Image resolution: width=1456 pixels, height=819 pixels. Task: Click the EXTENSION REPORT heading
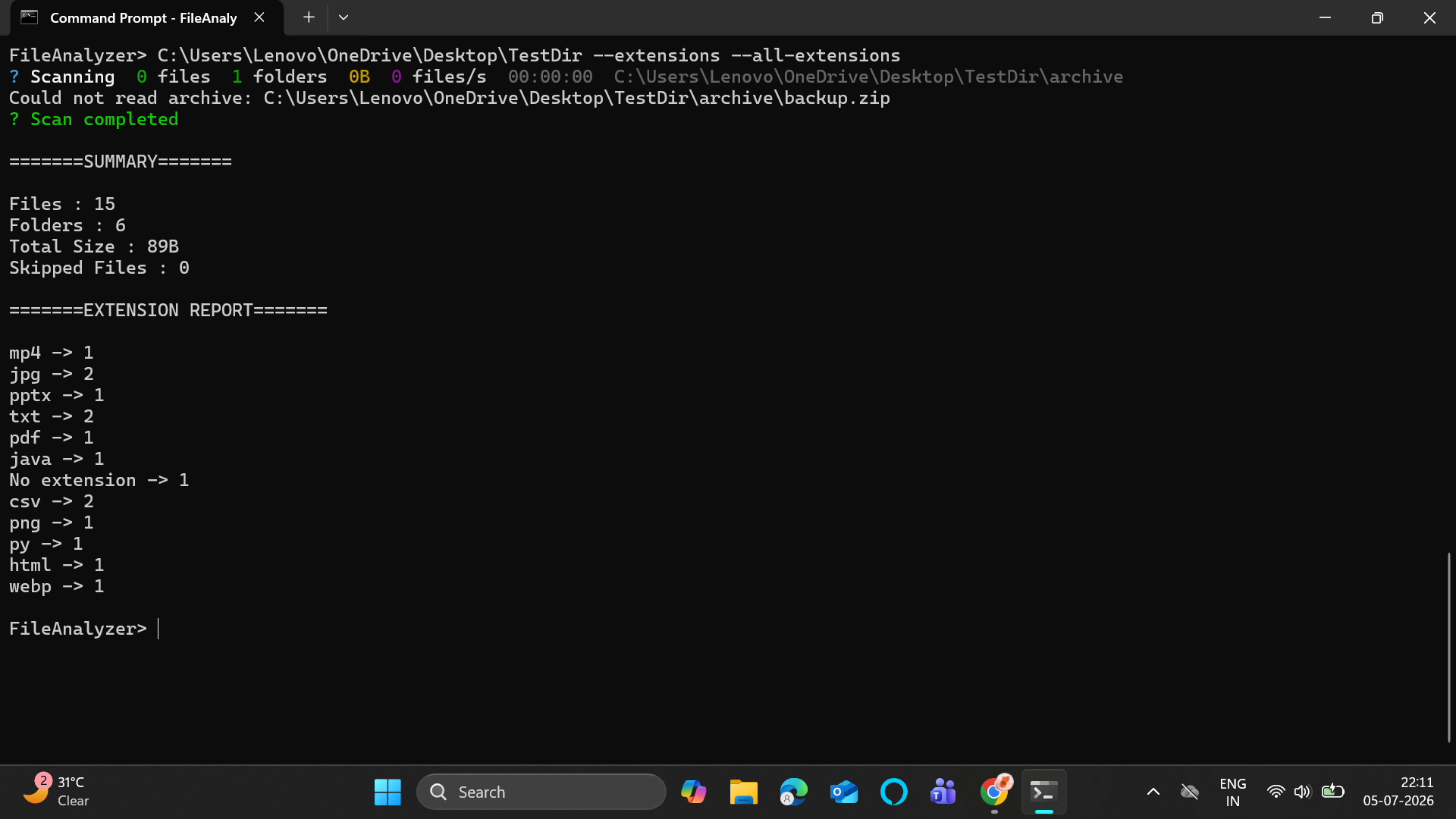[x=168, y=310]
